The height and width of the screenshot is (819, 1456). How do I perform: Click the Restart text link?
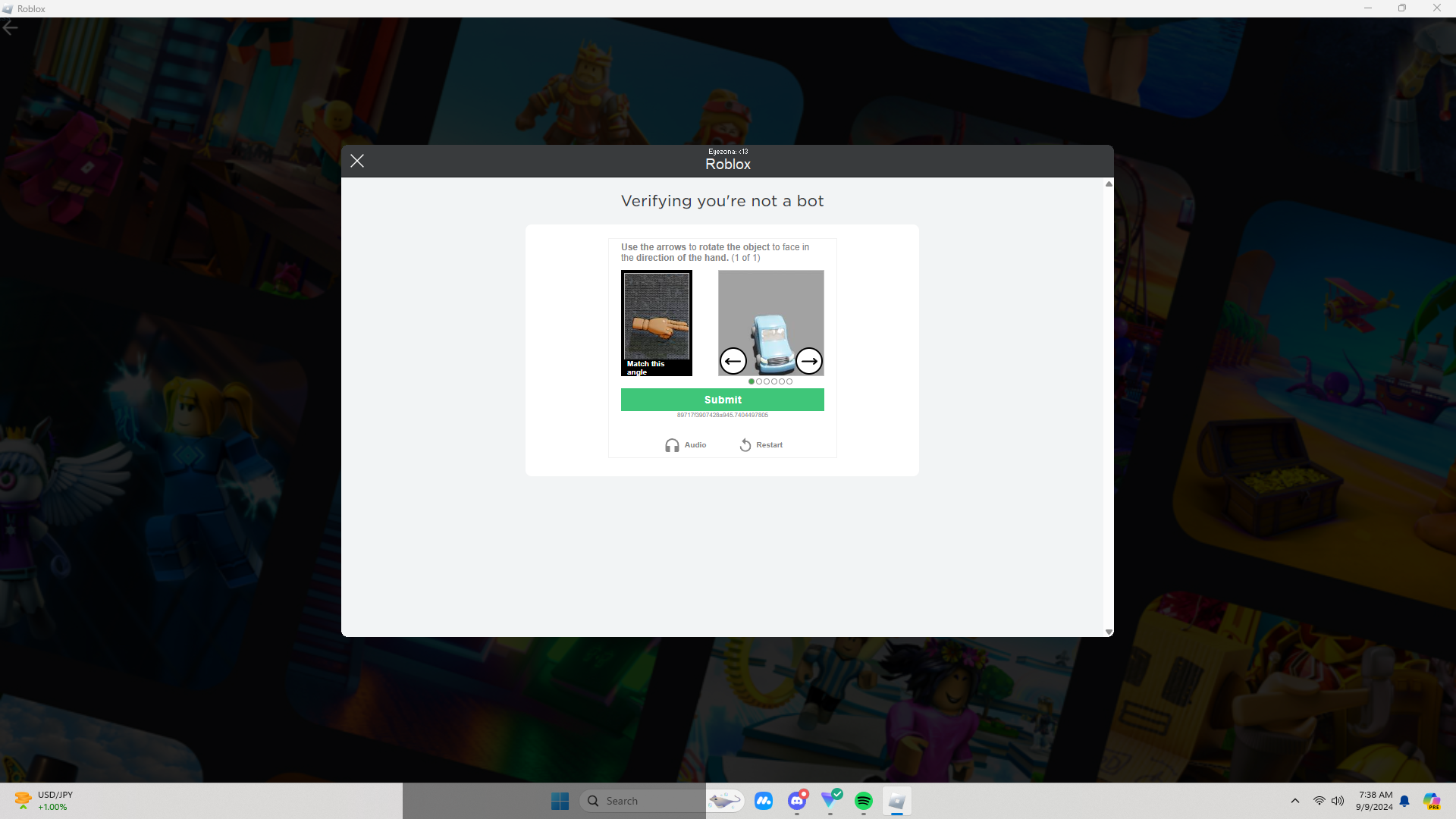769,445
